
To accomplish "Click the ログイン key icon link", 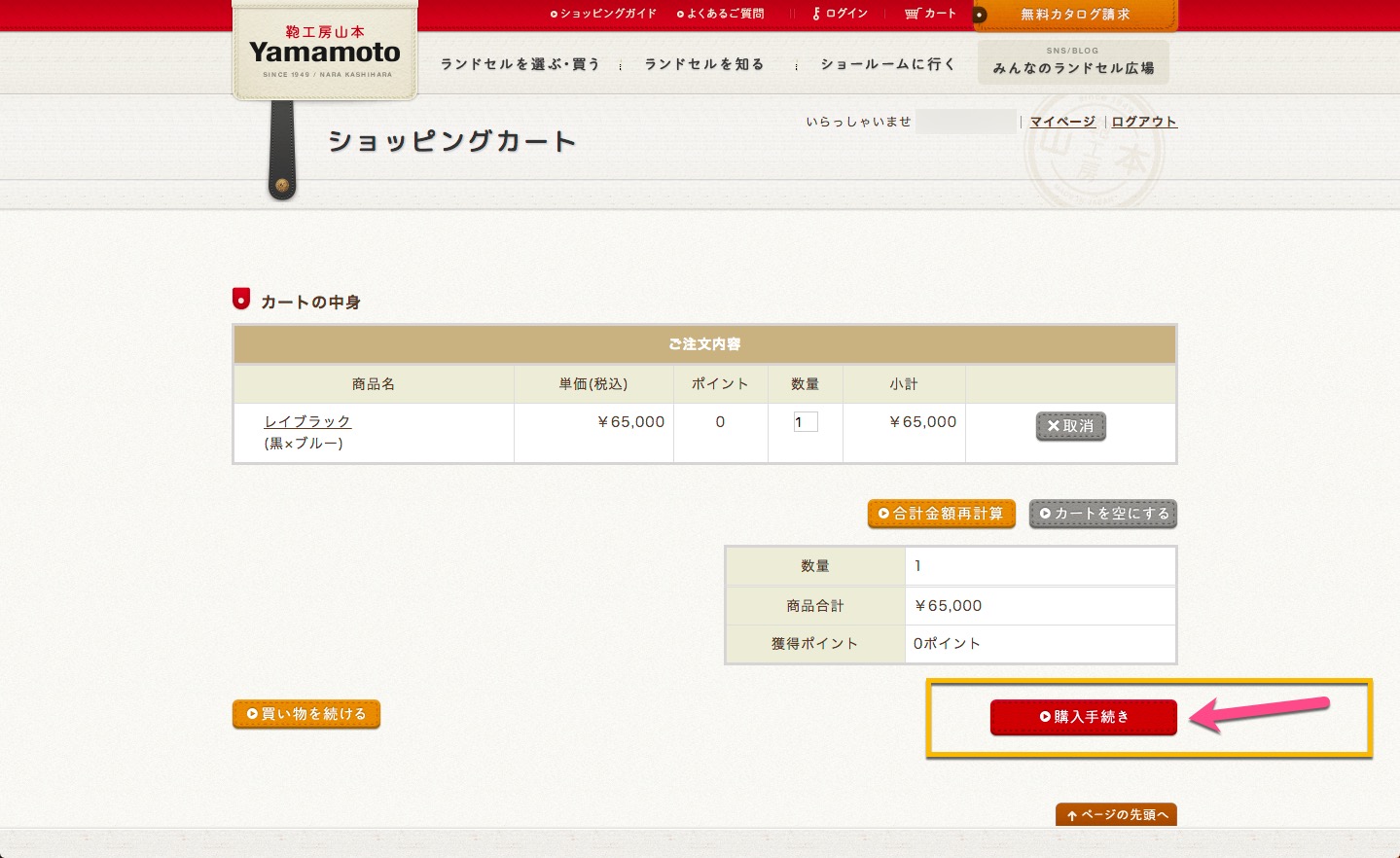I will tap(840, 14).
